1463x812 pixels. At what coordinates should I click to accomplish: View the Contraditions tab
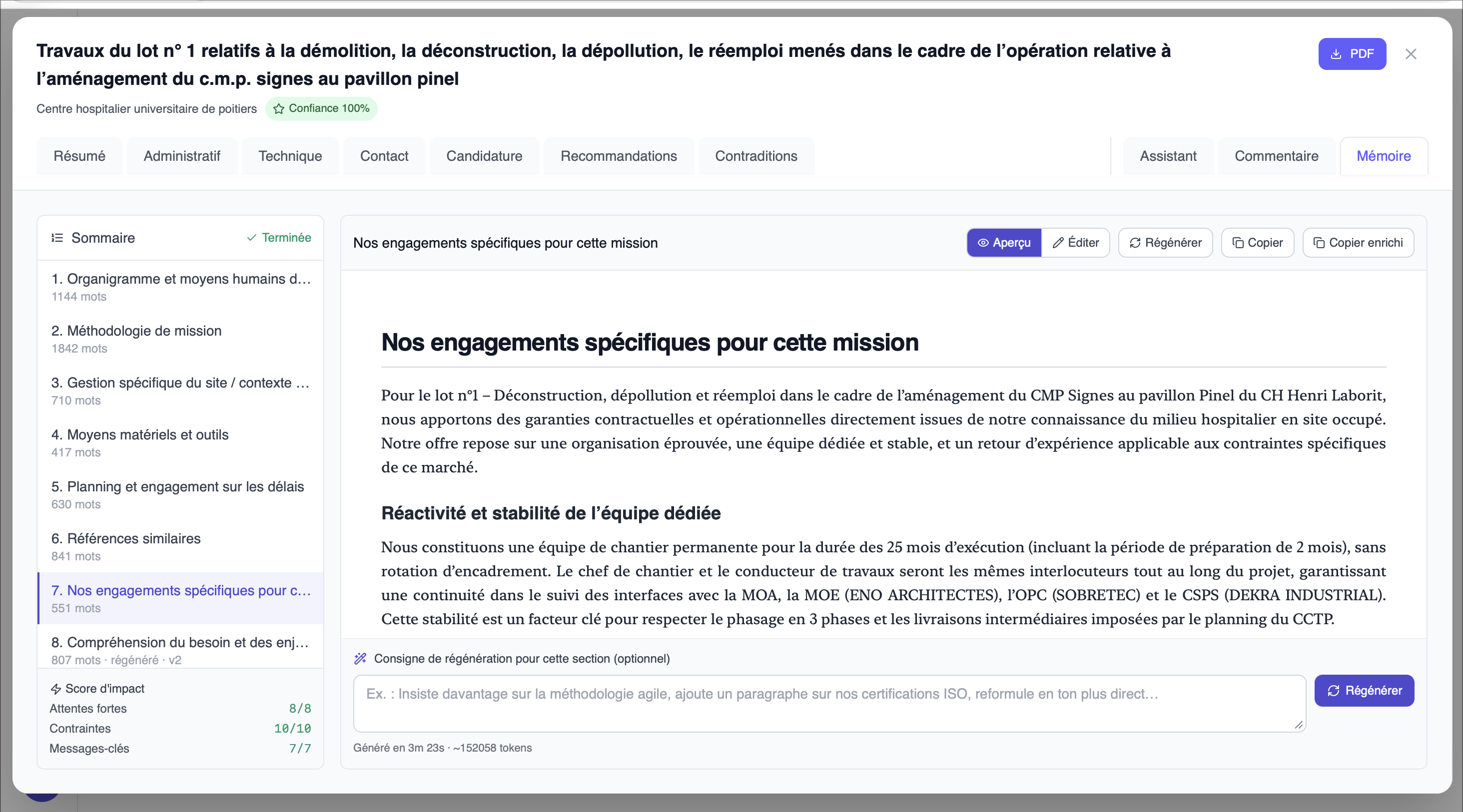click(x=756, y=156)
